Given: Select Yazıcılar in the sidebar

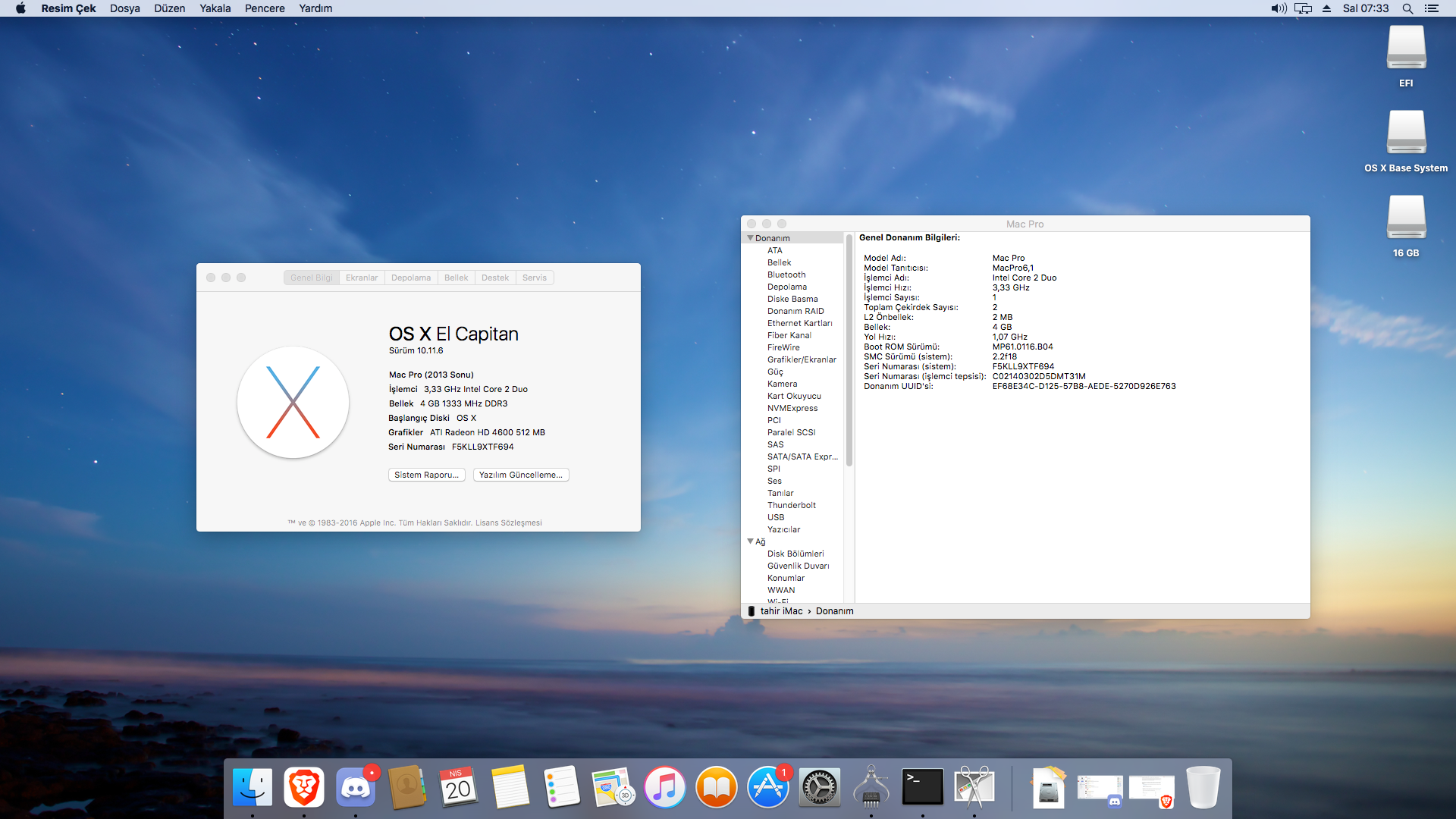Looking at the screenshot, I should tap(783, 529).
